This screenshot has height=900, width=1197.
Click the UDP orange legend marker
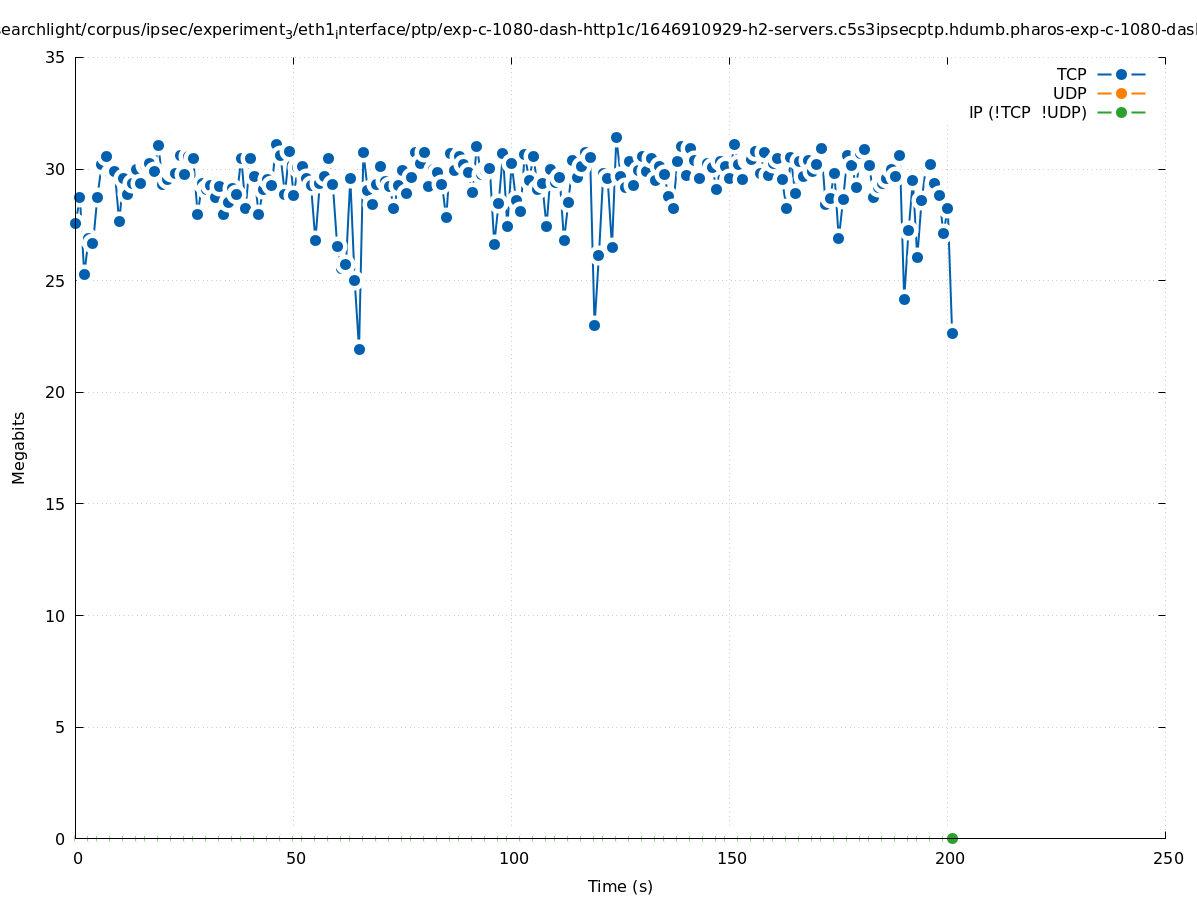coord(1121,93)
